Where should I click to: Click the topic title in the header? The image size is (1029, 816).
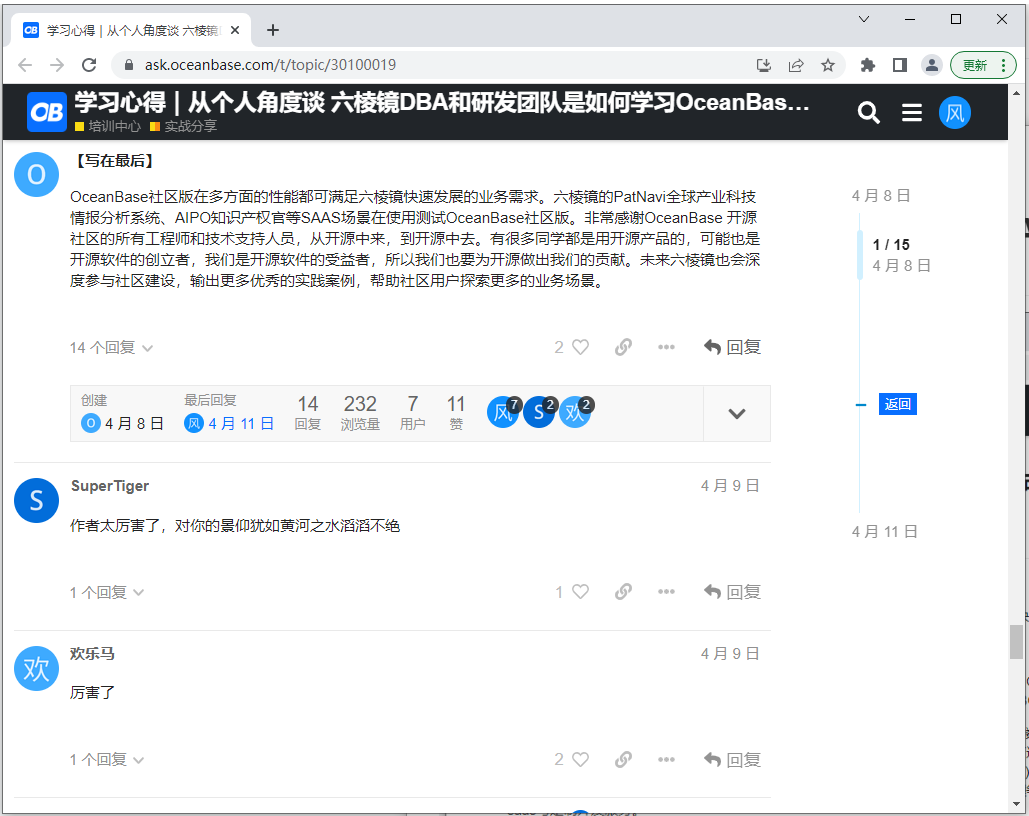coord(442,102)
